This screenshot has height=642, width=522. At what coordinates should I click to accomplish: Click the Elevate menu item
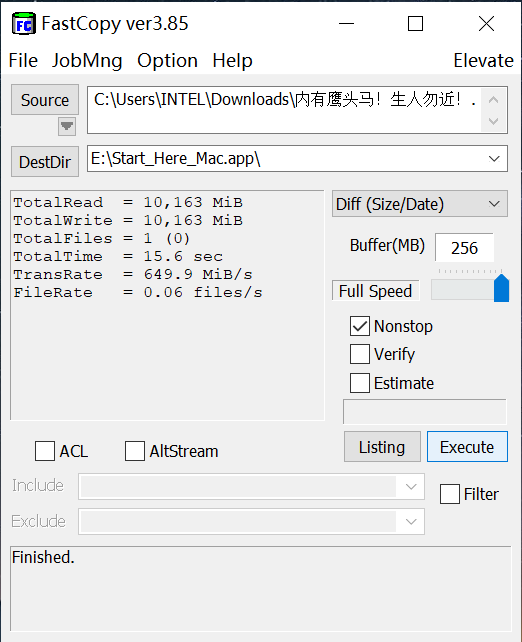(x=484, y=61)
